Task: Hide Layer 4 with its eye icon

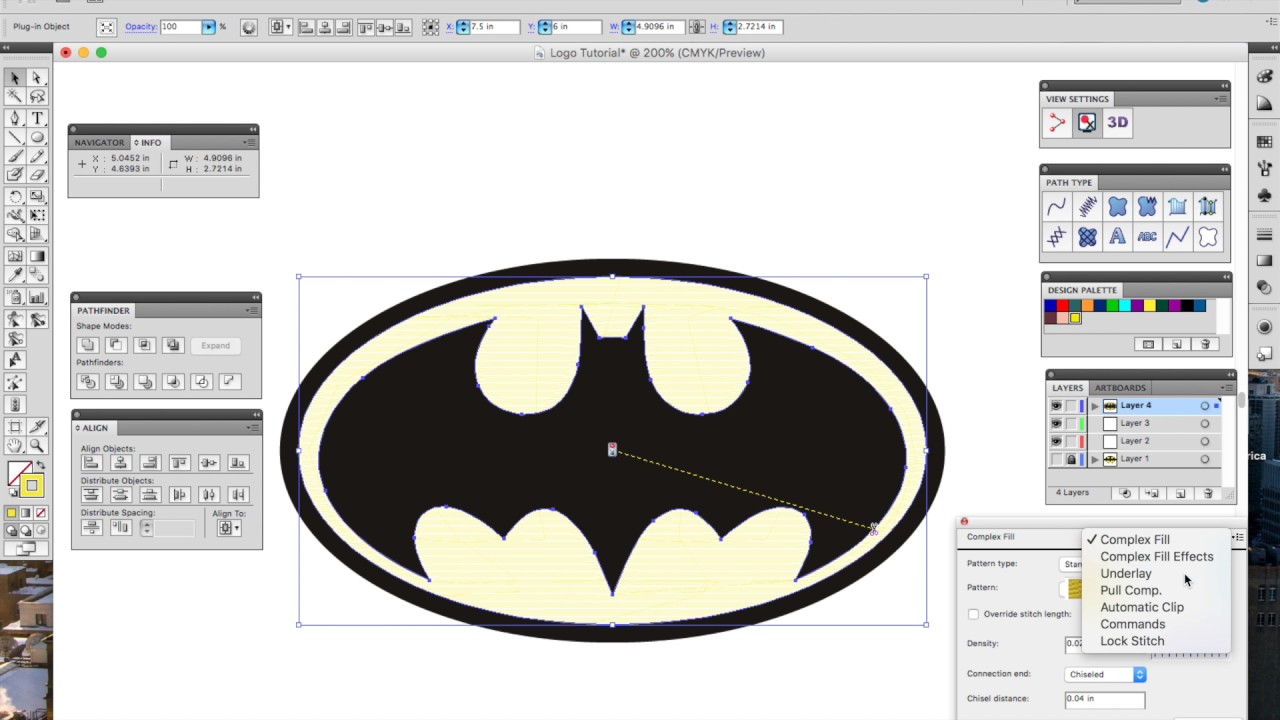Action: click(1056, 406)
